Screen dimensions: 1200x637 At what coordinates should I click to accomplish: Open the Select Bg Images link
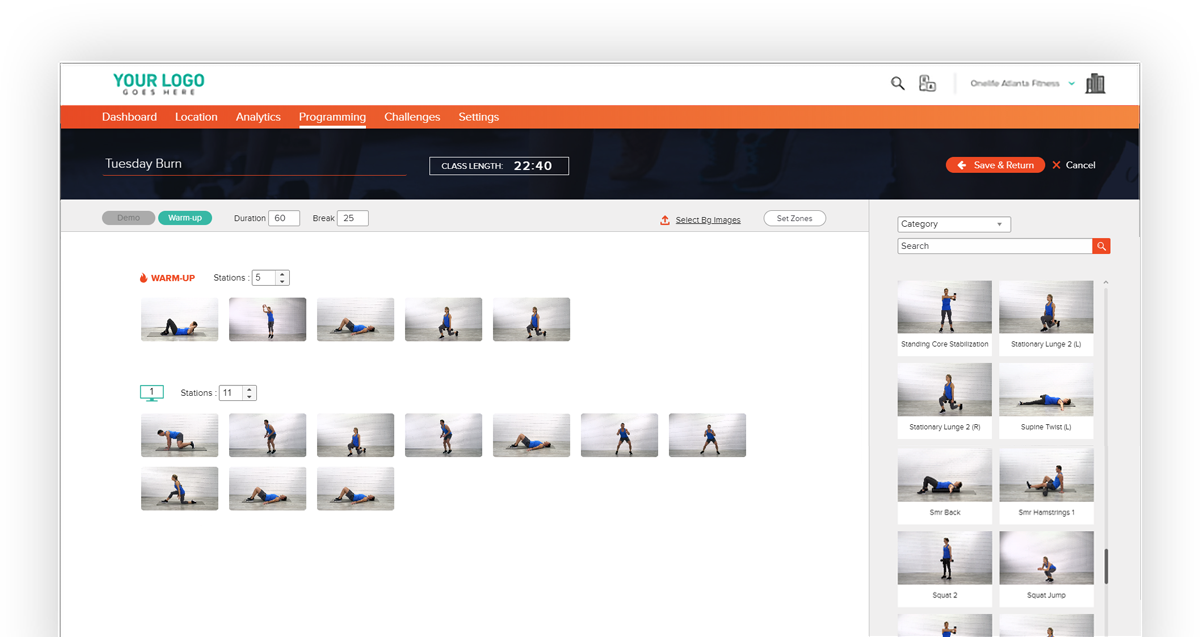(708, 220)
